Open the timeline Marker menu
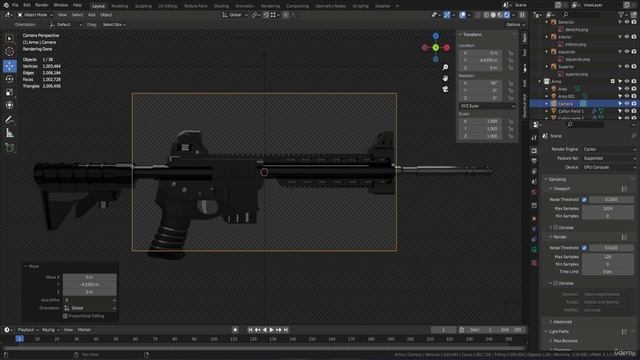Viewport: 640px width, 360px height. point(84,330)
